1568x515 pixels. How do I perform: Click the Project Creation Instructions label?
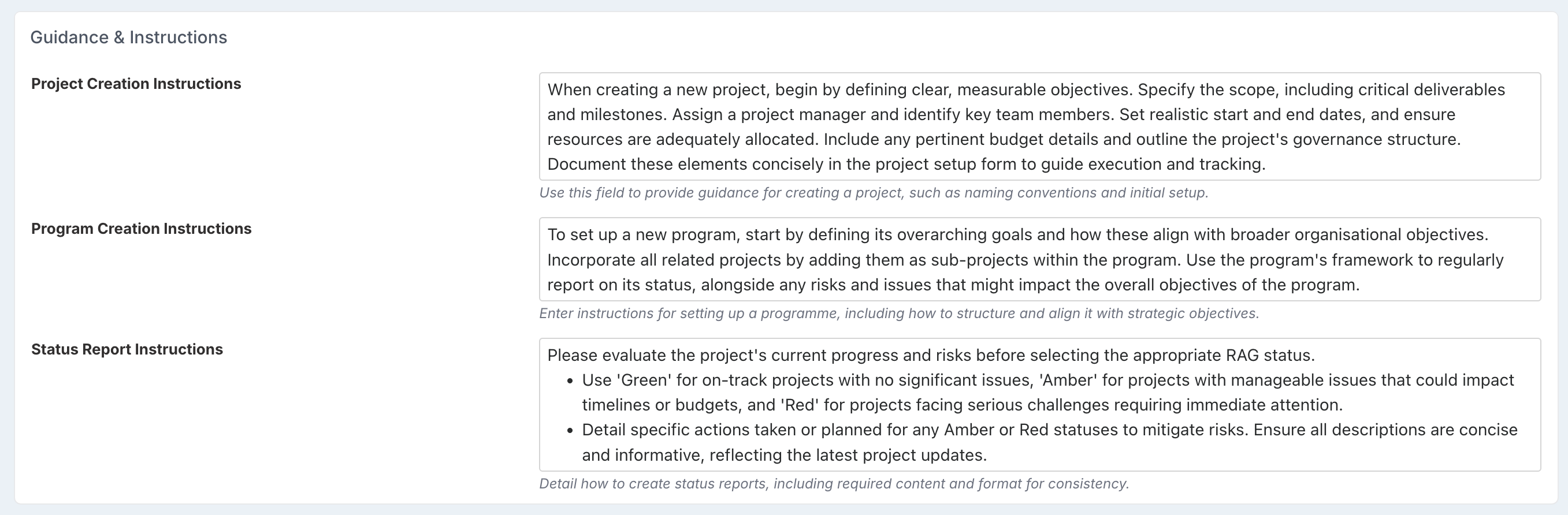click(x=136, y=84)
